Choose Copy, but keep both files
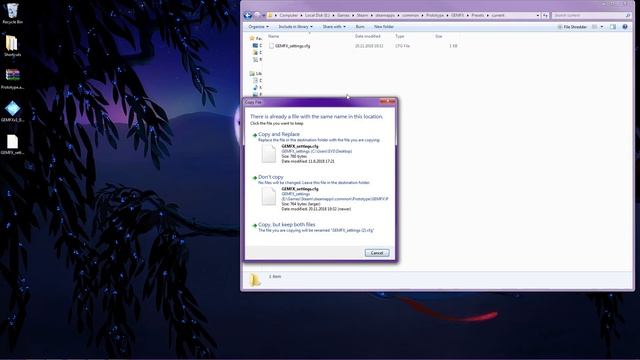Image resolution: width=640 pixels, height=360 pixels. (287, 224)
